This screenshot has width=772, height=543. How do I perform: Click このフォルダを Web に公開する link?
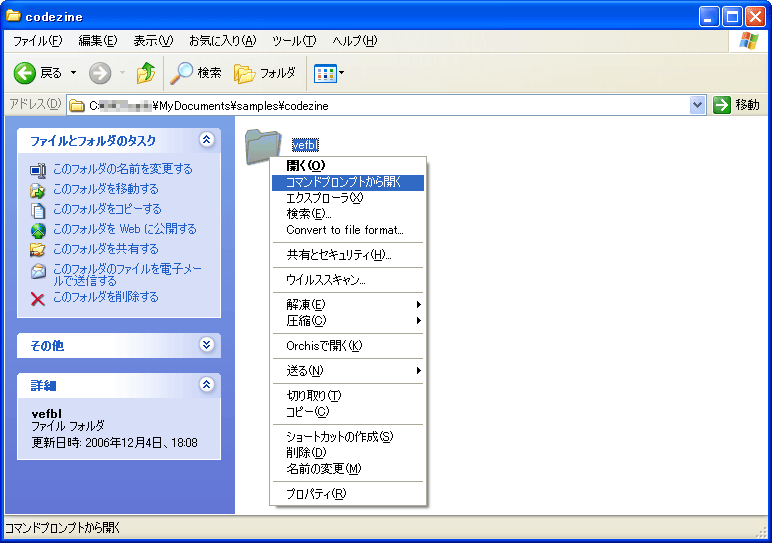pos(125,229)
